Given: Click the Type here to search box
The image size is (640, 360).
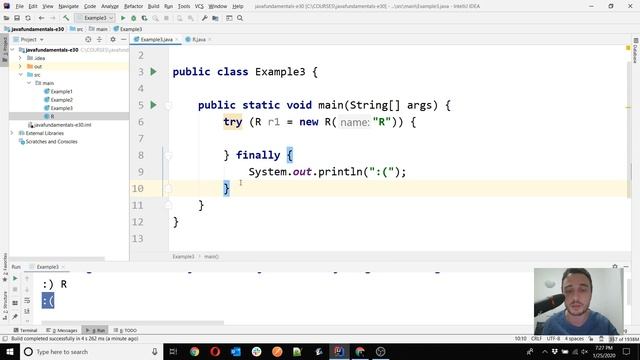Looking at the screenshot, I should coord(91,351).
